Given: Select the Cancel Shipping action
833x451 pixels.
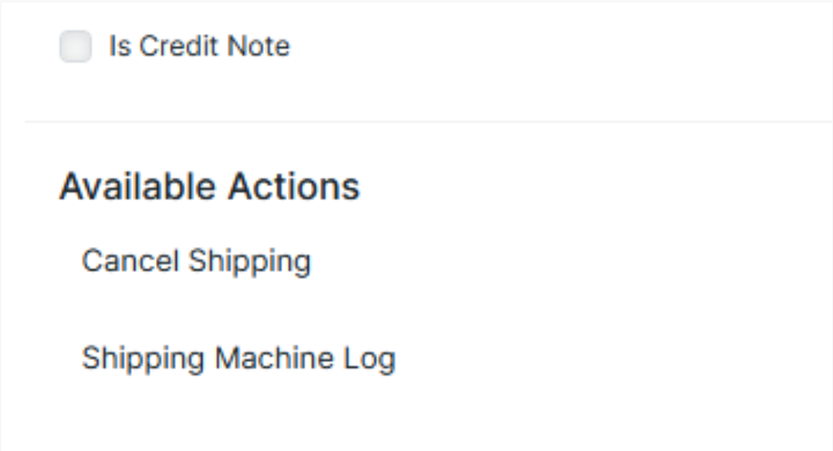Looking at the screenshot, I should [196, 262].
